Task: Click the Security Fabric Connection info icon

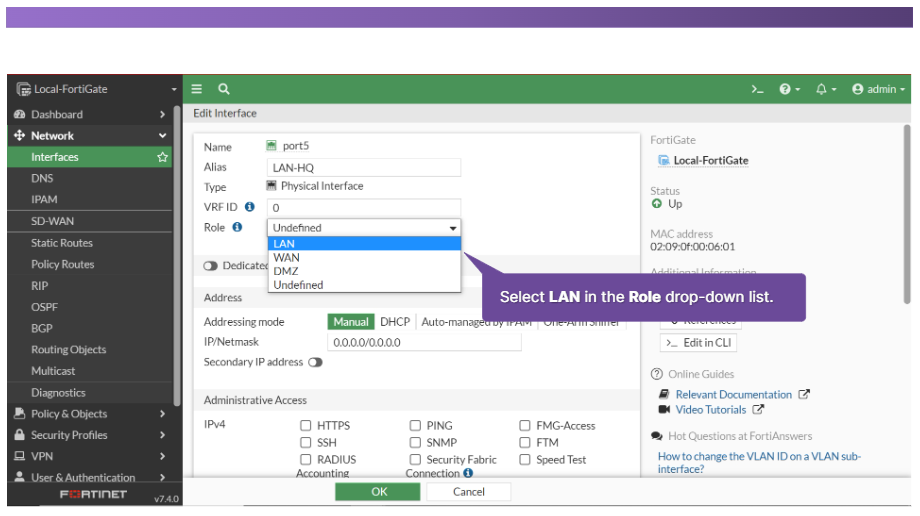Action: 468,473
